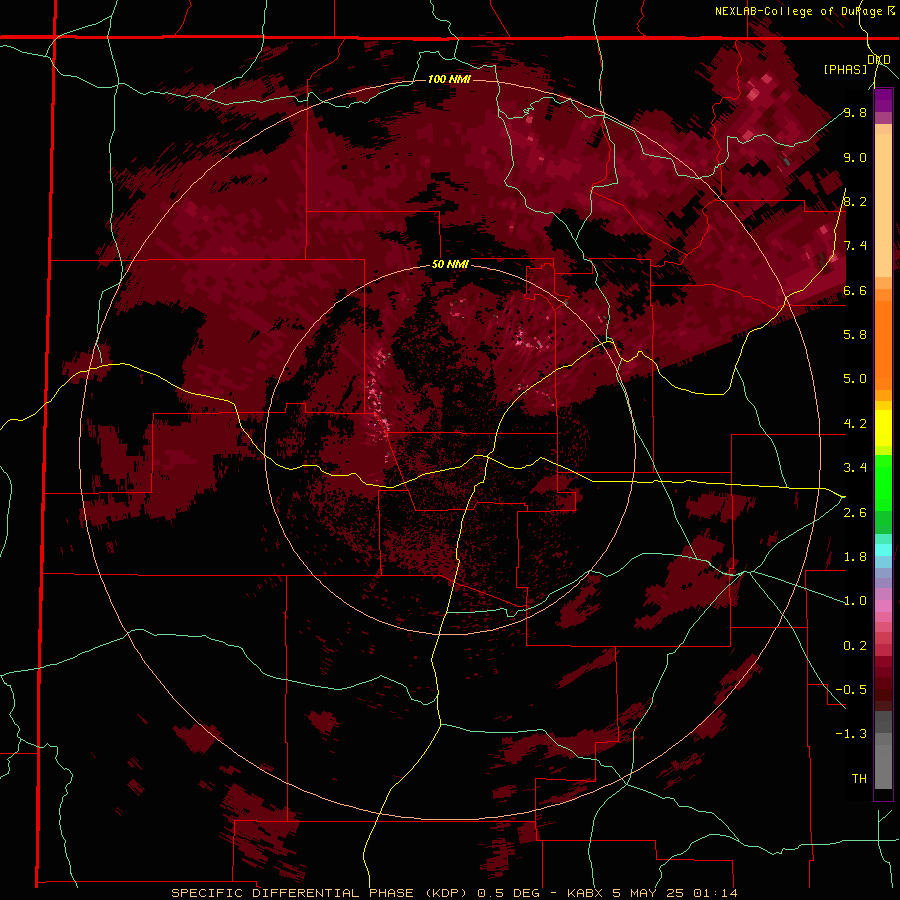The height and width of the screenshot is (900, 900).
Task: Click the Specific Differential Phase caption at bottom
Action: (454, 893)
